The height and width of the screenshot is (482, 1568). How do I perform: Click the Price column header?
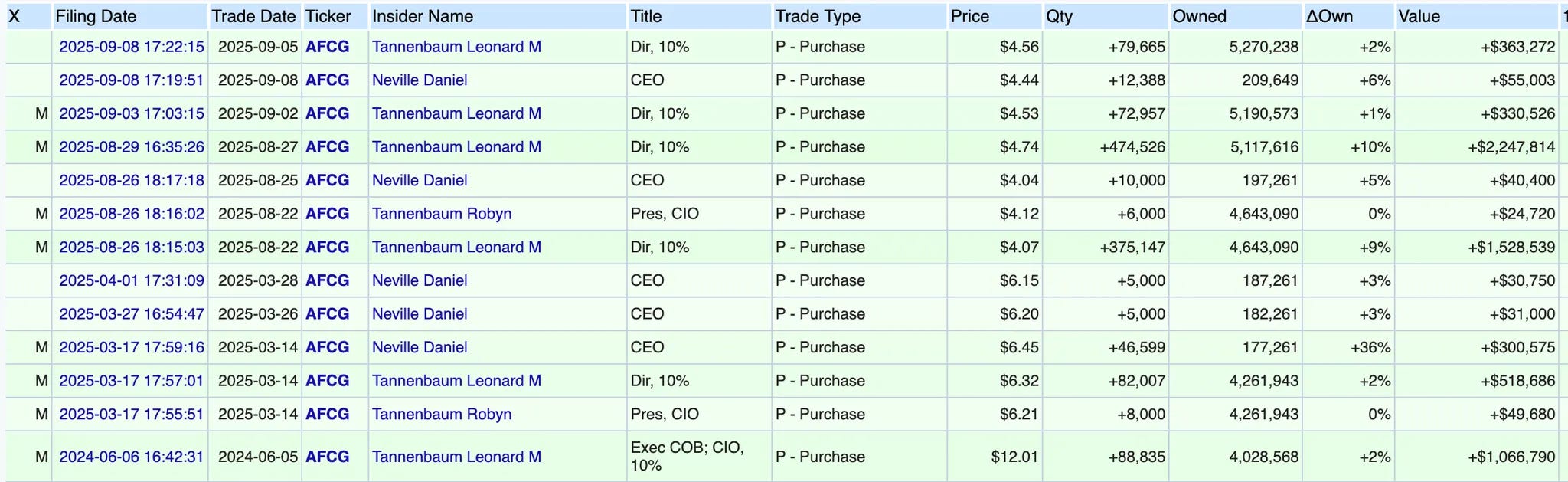coord(970,16)
